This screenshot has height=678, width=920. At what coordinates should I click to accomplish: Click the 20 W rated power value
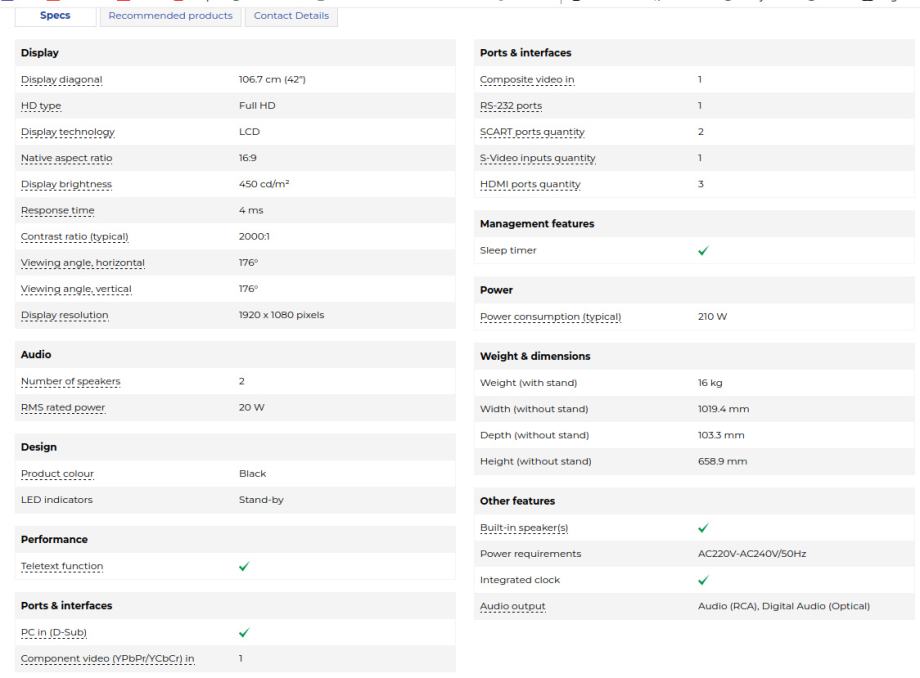pos(252,407)
